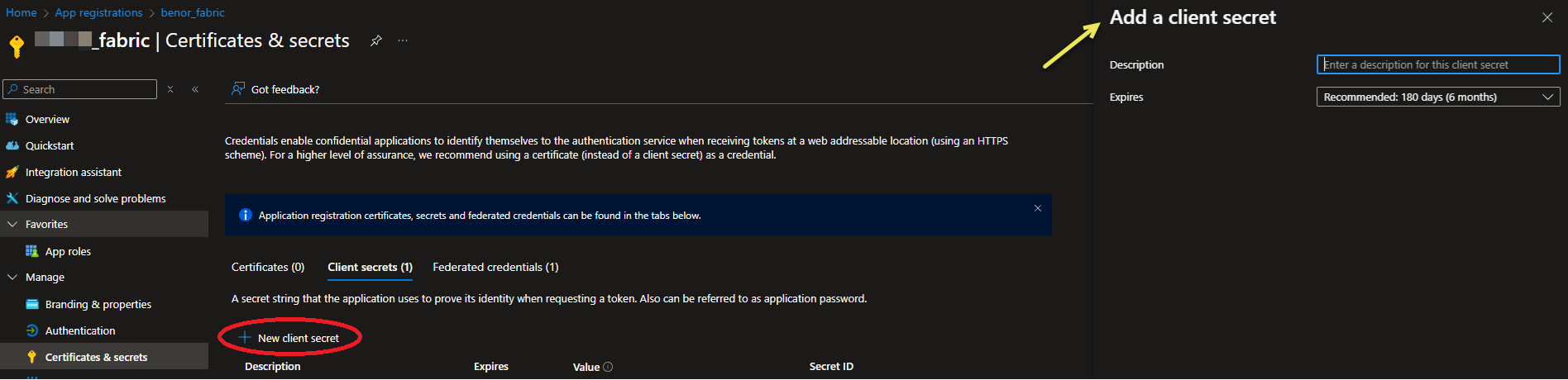Select Diagnose and solve problems
Viewport: 1568px width, 380px height.
95,198
